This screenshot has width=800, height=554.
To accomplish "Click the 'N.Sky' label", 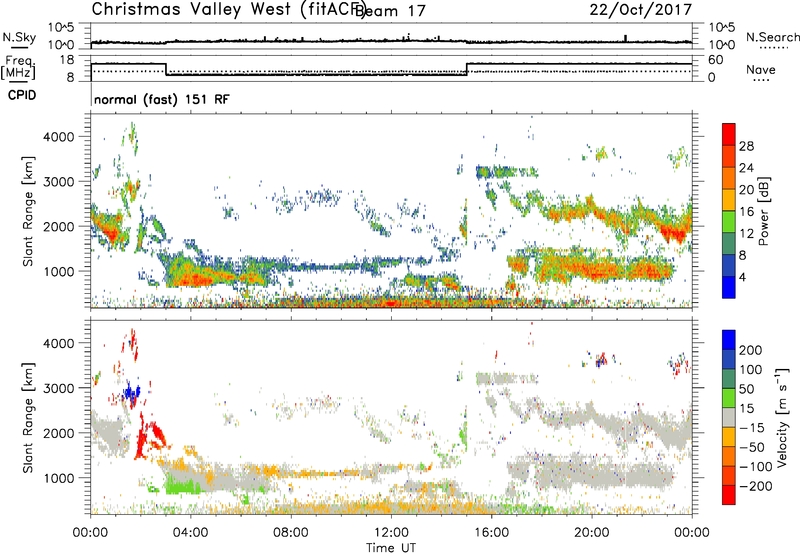I will coord(19,37).
